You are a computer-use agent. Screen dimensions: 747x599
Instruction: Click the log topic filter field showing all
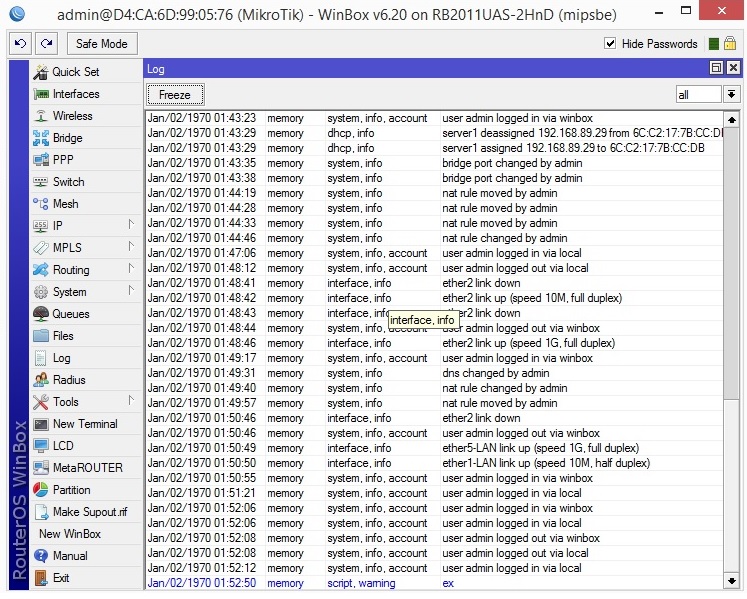click(x=698, y=94)
